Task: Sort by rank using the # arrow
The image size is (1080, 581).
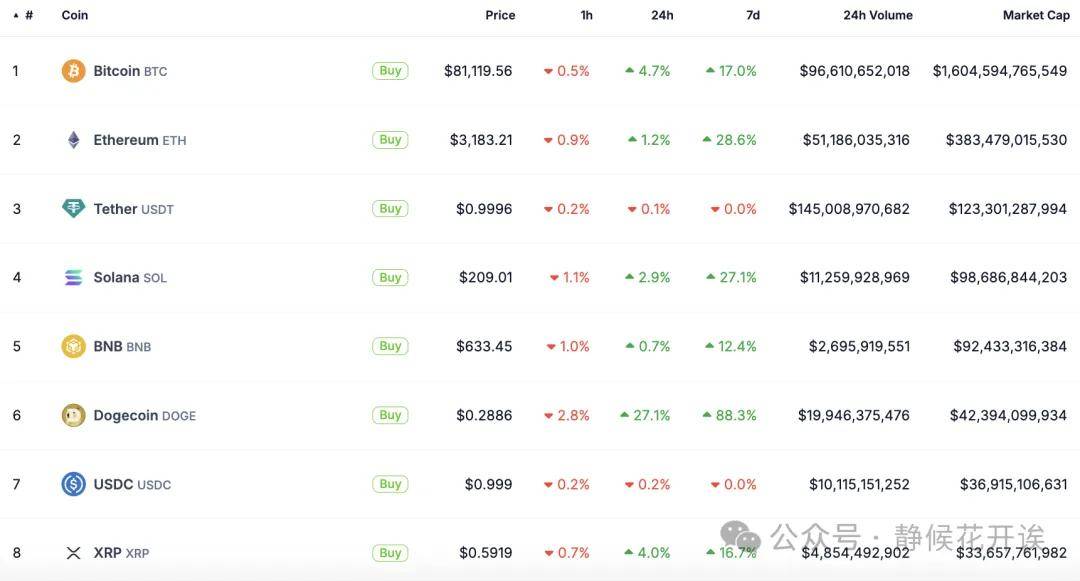Action: pyautogui.click(x=23, y=15)
